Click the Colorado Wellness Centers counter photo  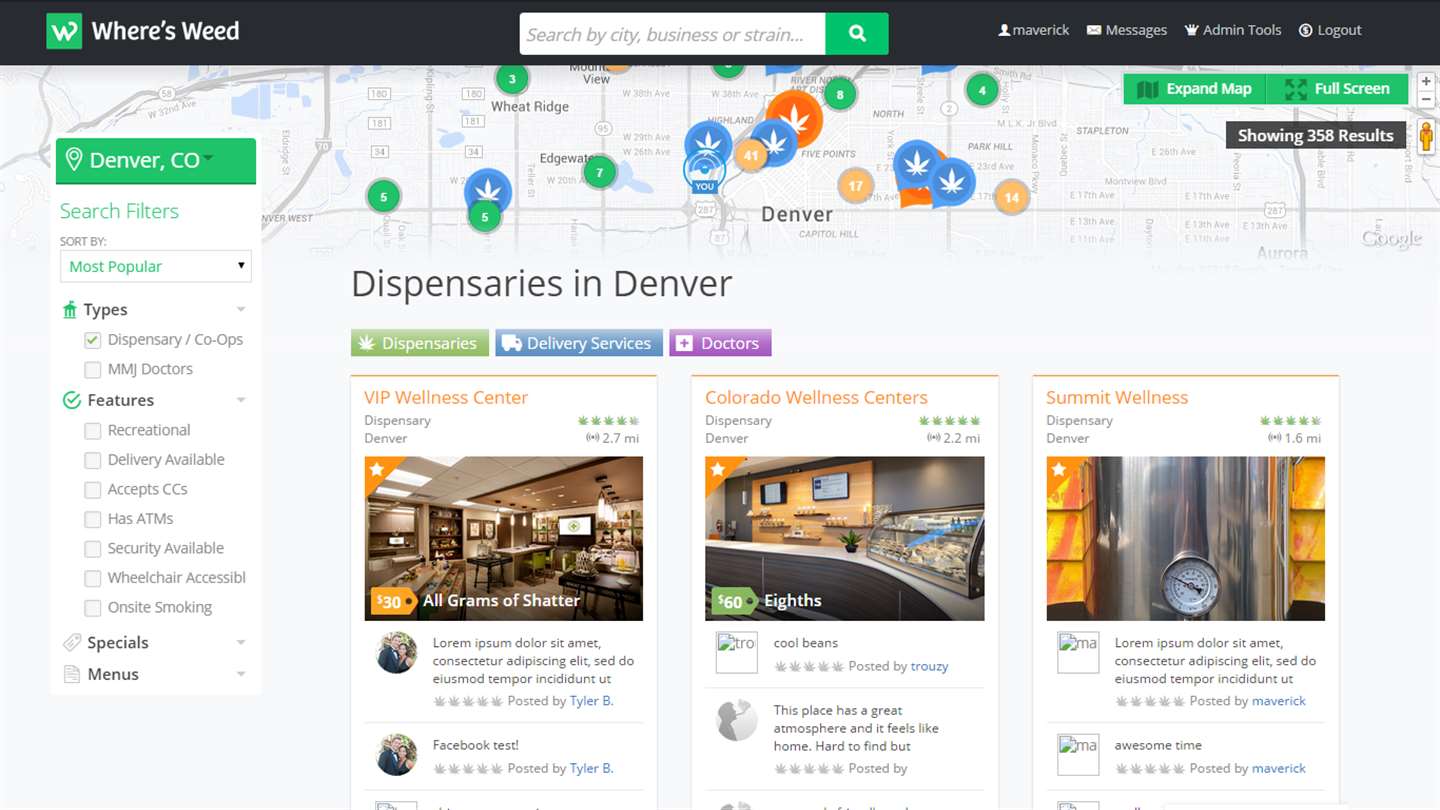[x=845, y=538]
